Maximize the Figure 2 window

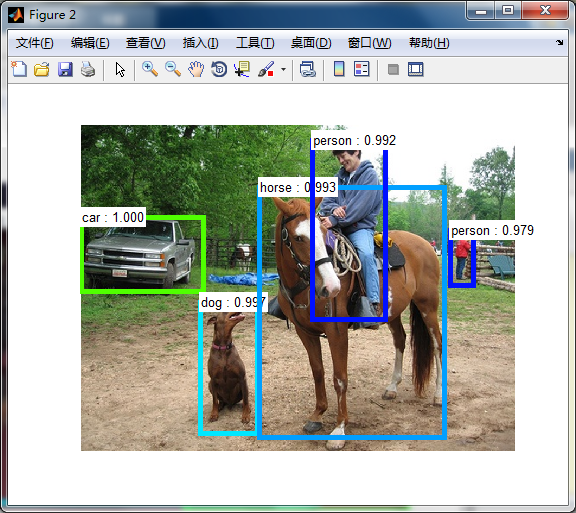point(508,11)
